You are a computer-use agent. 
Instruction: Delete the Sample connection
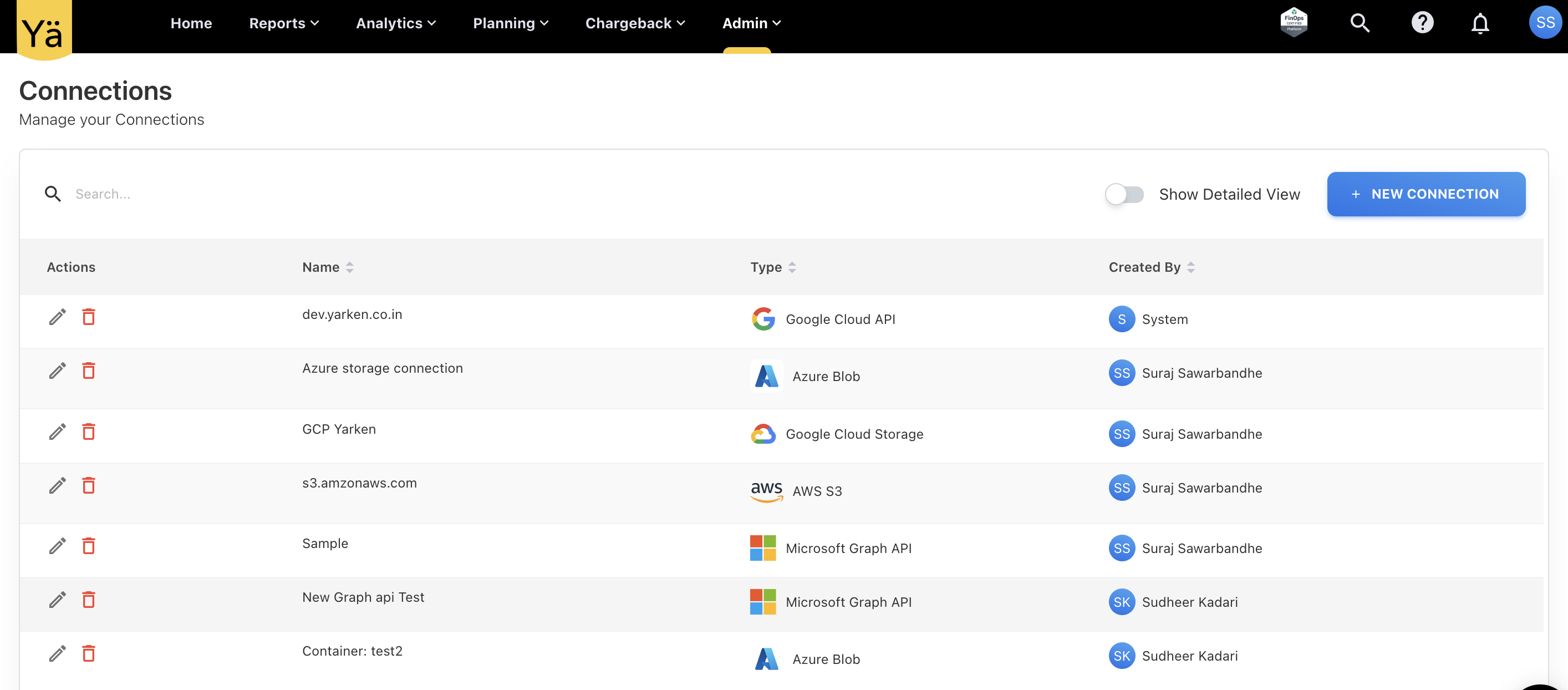point(89,546)
